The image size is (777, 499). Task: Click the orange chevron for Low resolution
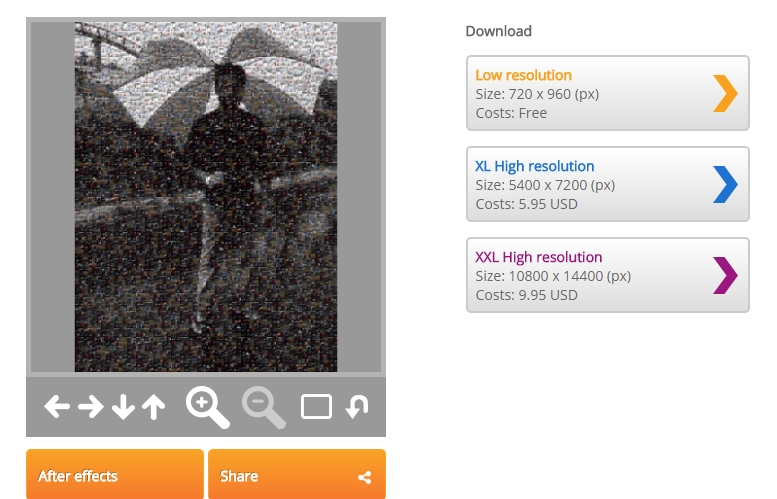click(725, 93)
